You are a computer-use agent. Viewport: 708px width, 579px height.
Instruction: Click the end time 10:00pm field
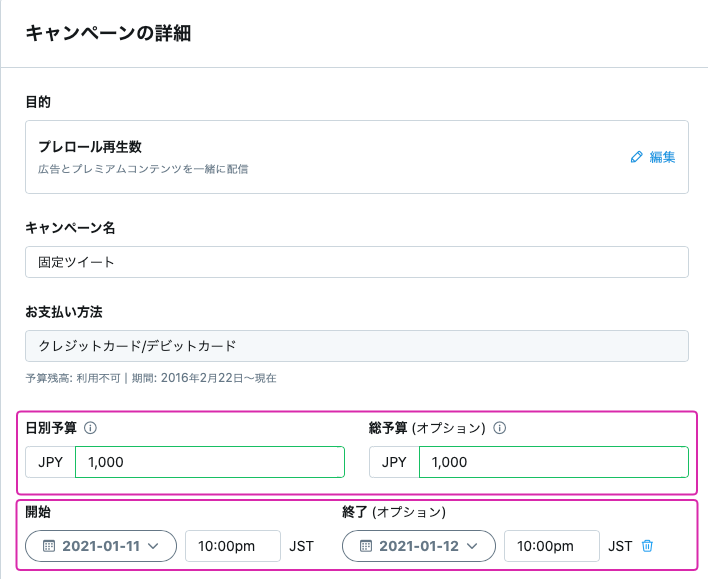tap(552, 546)
